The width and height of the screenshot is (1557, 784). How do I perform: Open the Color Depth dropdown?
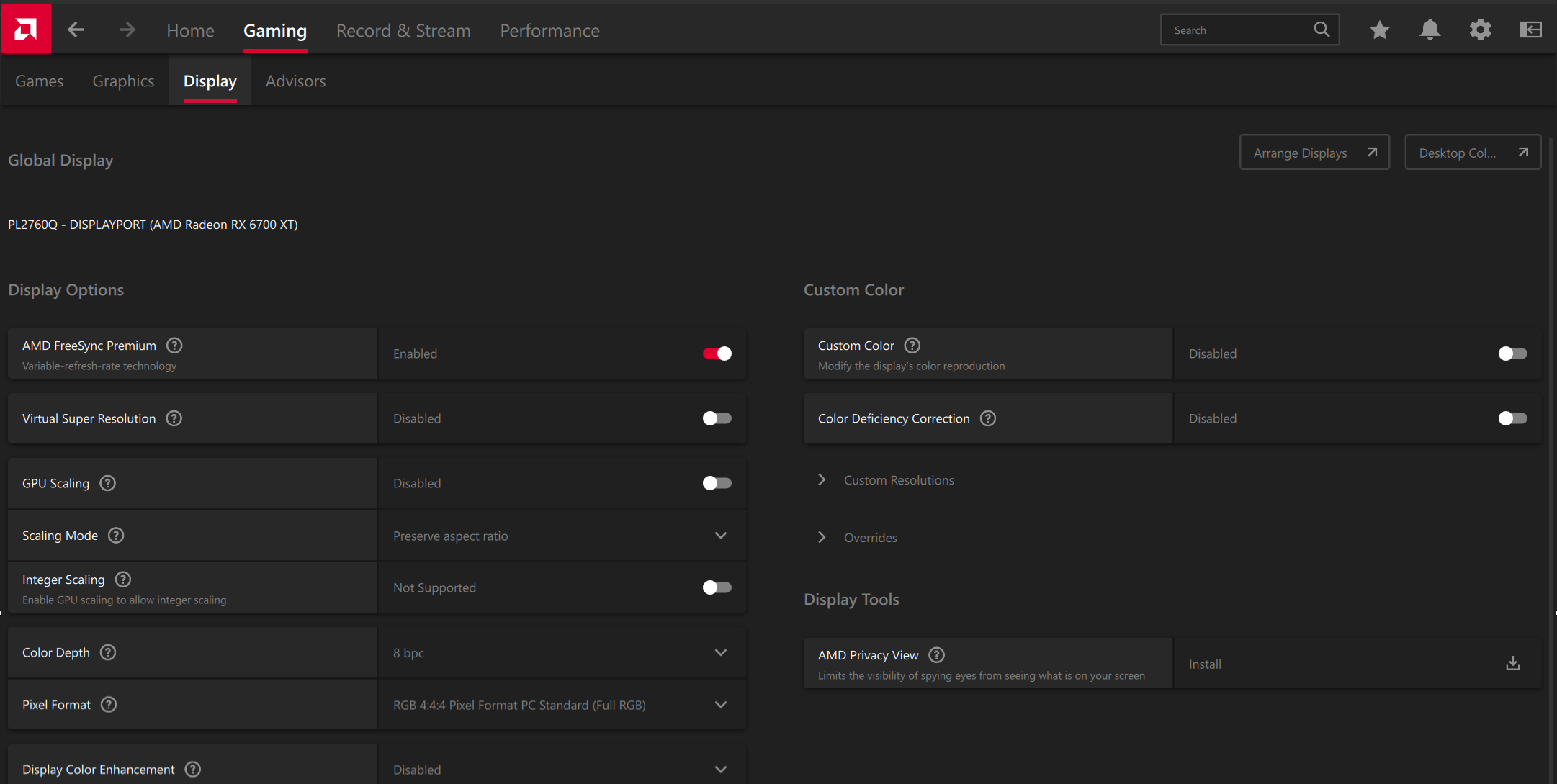pos(562,653)
